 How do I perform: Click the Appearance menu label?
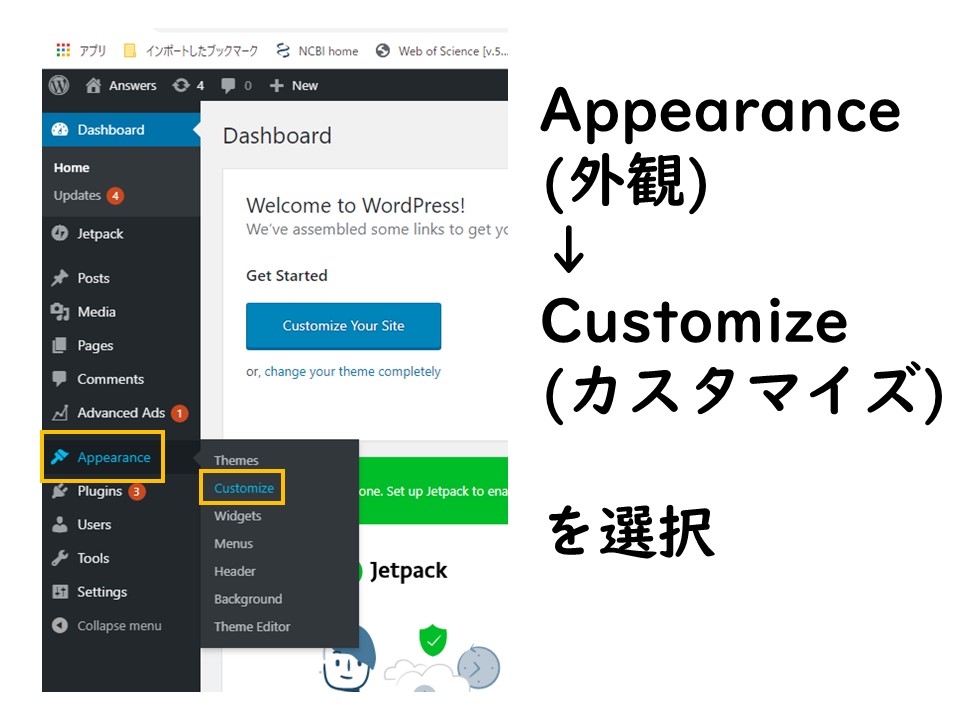click(x=114, y=457)
